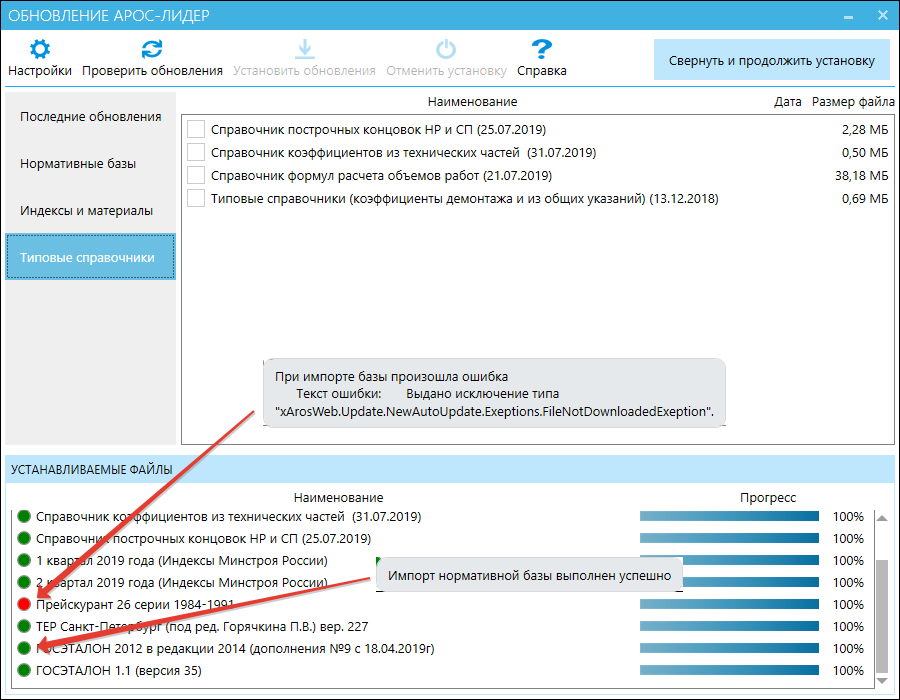900x700 pixels.
Task: Click Прогресс column header
Action: pos(768,497)
